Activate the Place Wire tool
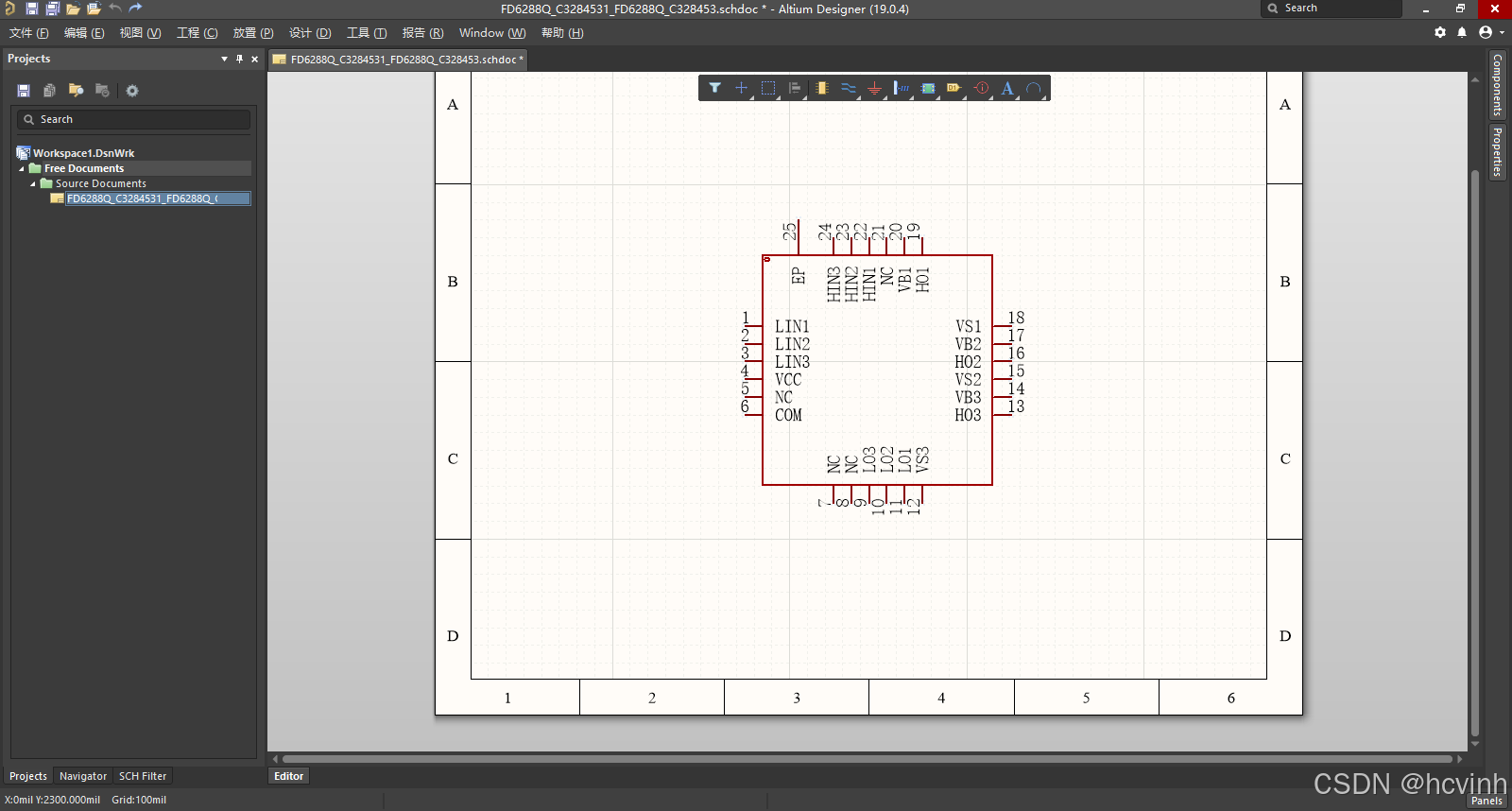The width and height of the screenshot is (1512, 811). click(x=849, y=88)
